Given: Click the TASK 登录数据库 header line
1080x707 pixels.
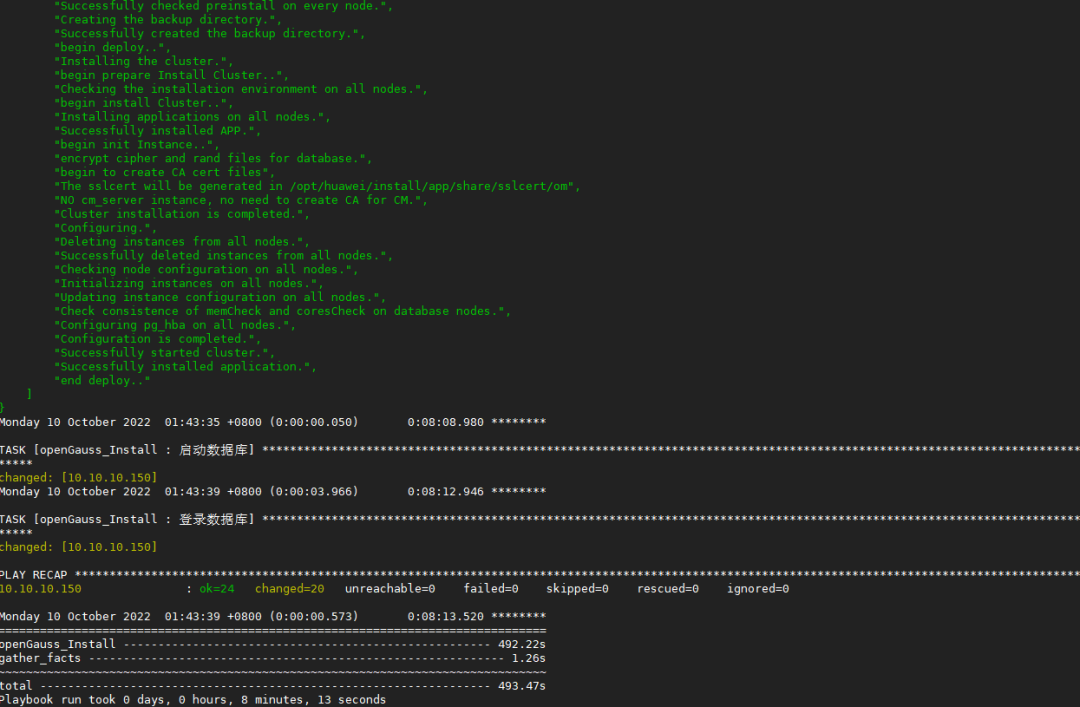Looking at the screenshot, I should [540, 519].
